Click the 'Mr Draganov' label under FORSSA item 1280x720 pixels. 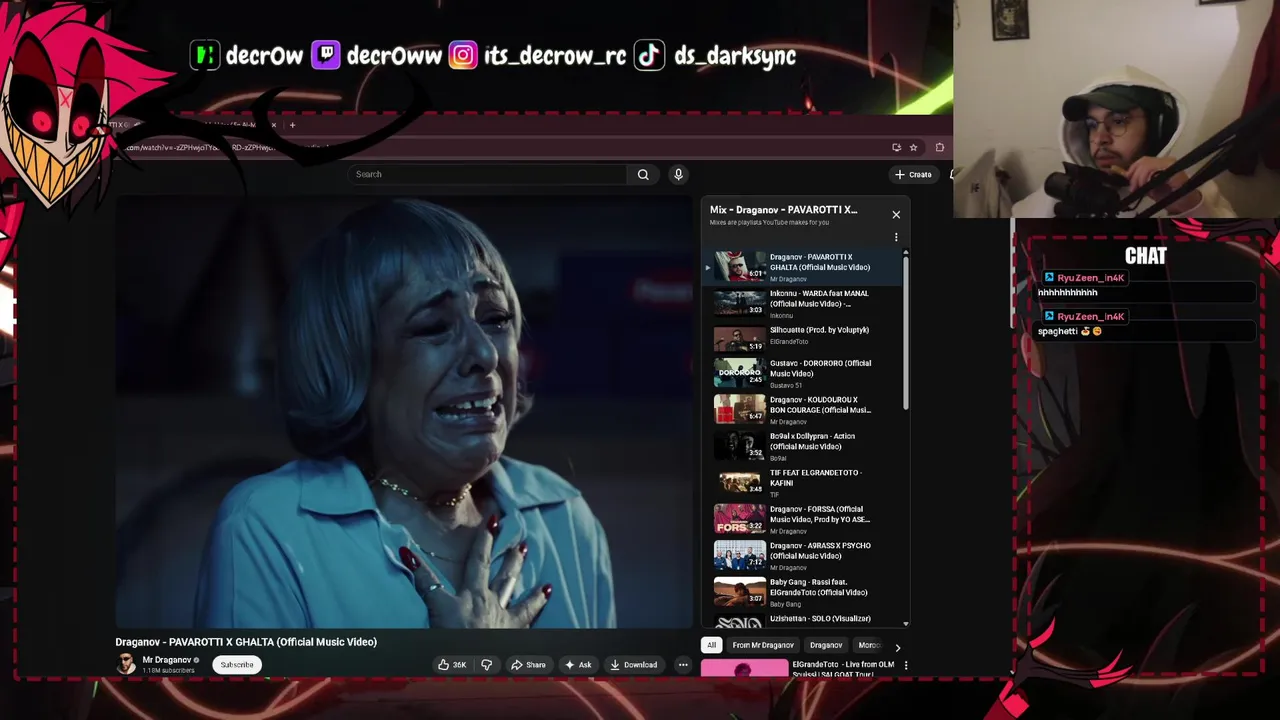788,531
